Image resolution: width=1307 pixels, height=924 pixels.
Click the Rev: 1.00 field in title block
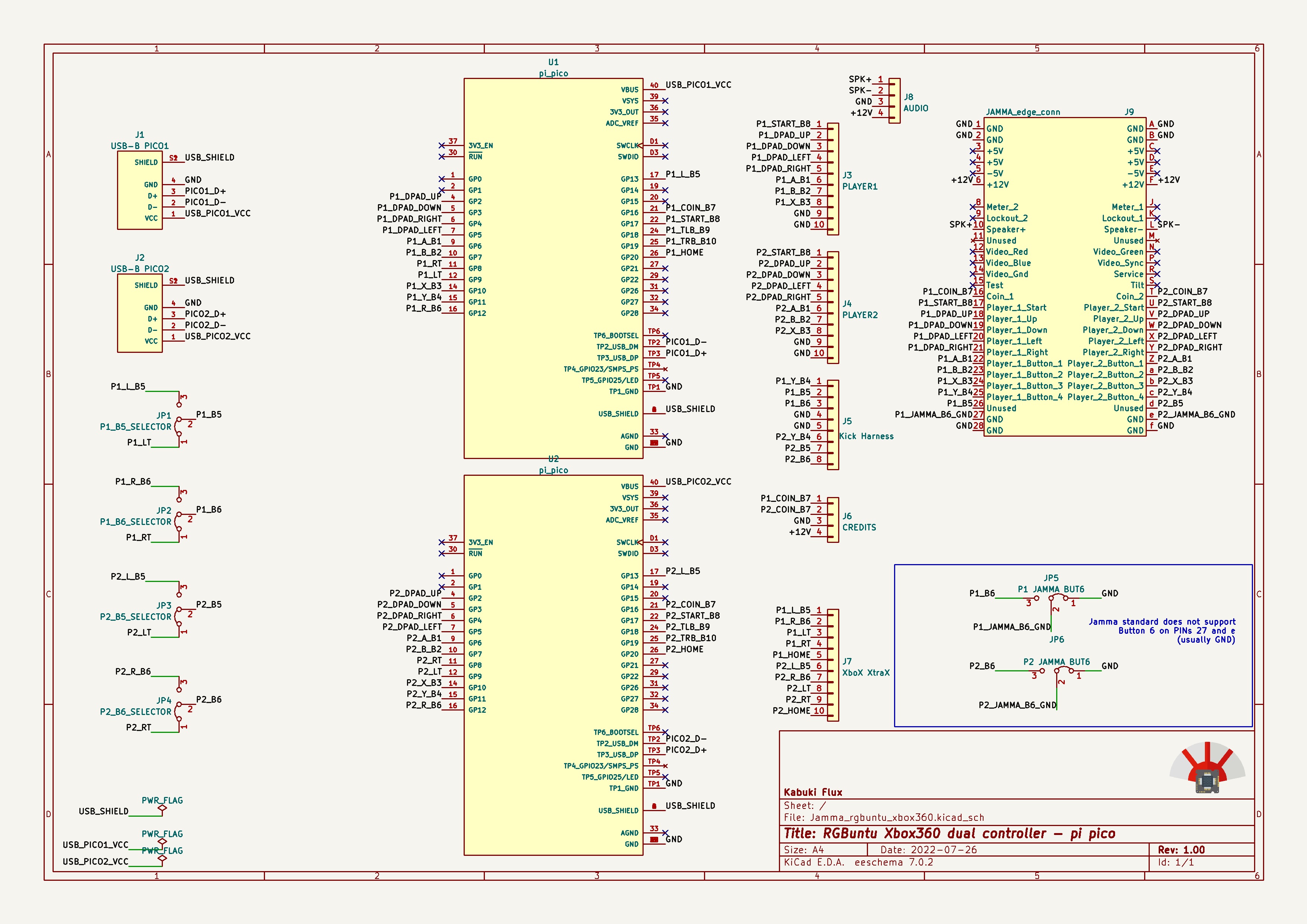tap(1181, 849)
